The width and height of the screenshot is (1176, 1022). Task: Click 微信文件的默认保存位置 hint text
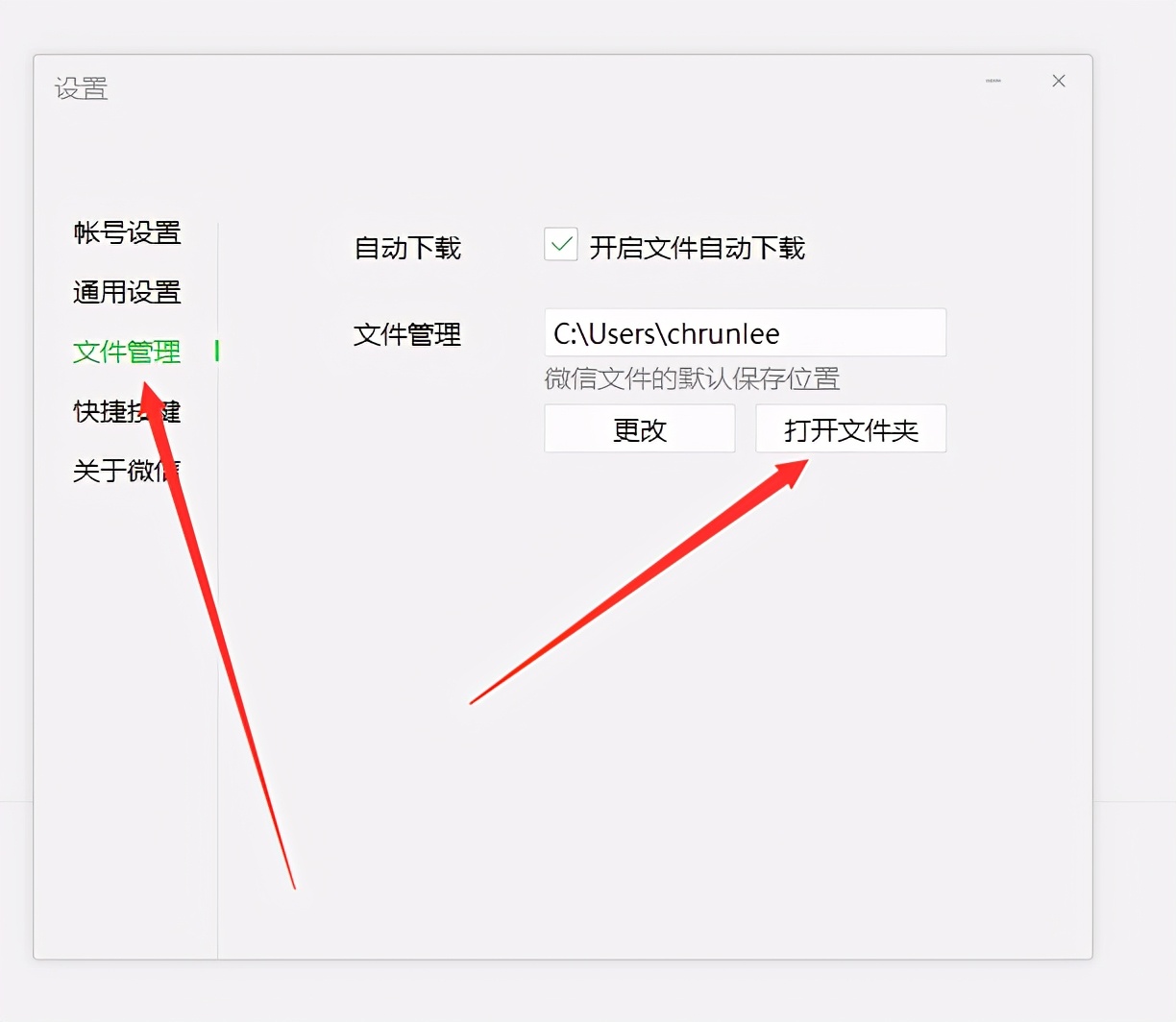click(x=694, y=380)
